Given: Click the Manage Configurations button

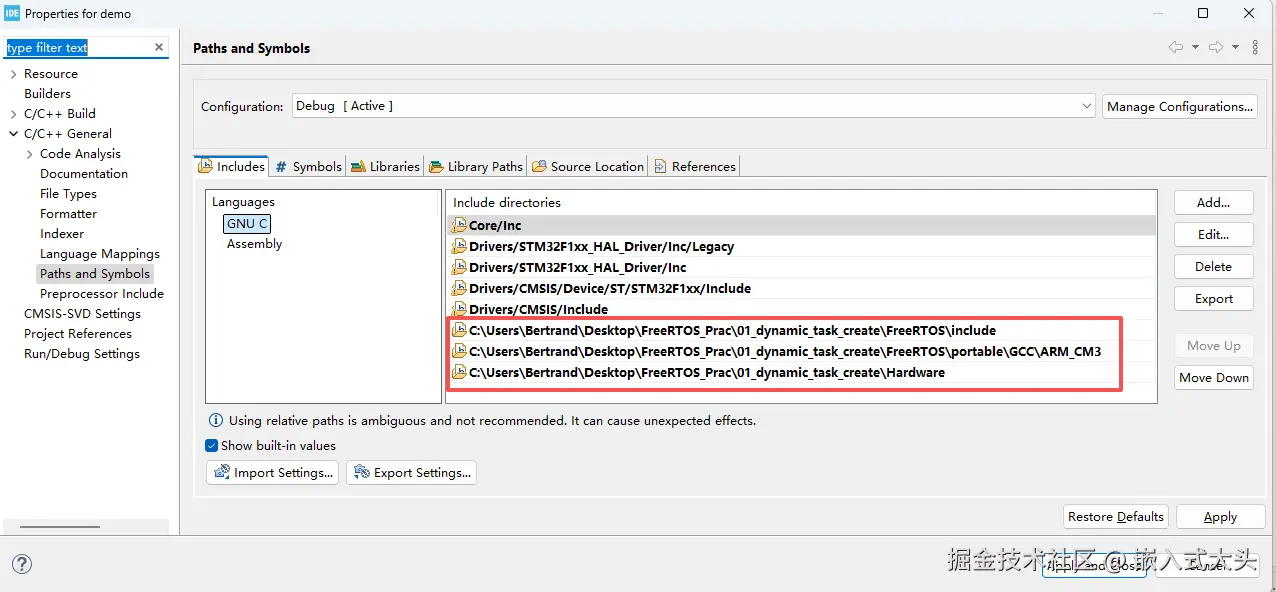Looking at the screenshot, I should 1180,106.
